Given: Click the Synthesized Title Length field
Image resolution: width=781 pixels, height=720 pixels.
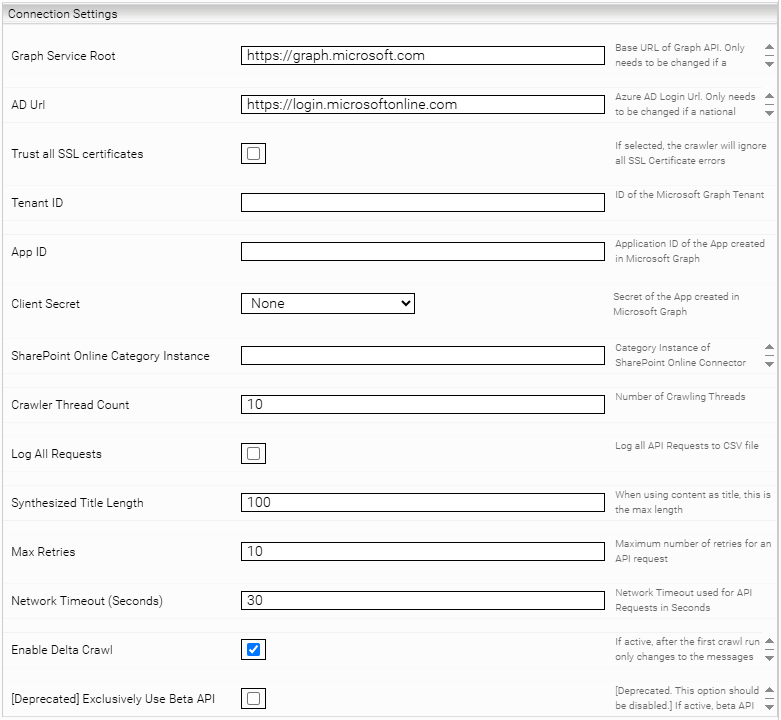Looking at the screenshot, I should pos(422,503).
